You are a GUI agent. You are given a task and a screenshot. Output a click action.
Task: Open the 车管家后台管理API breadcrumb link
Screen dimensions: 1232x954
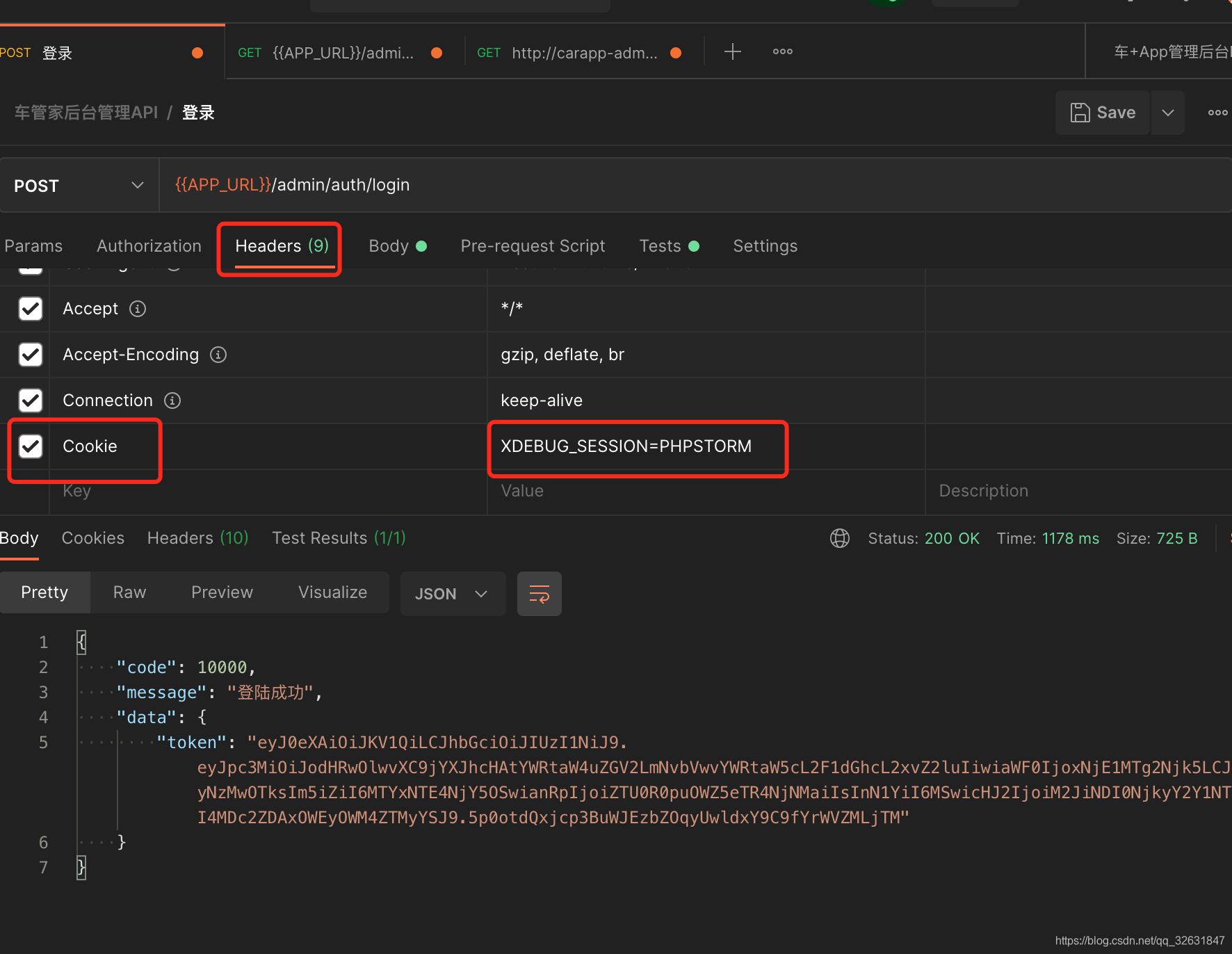coord(85,112)
